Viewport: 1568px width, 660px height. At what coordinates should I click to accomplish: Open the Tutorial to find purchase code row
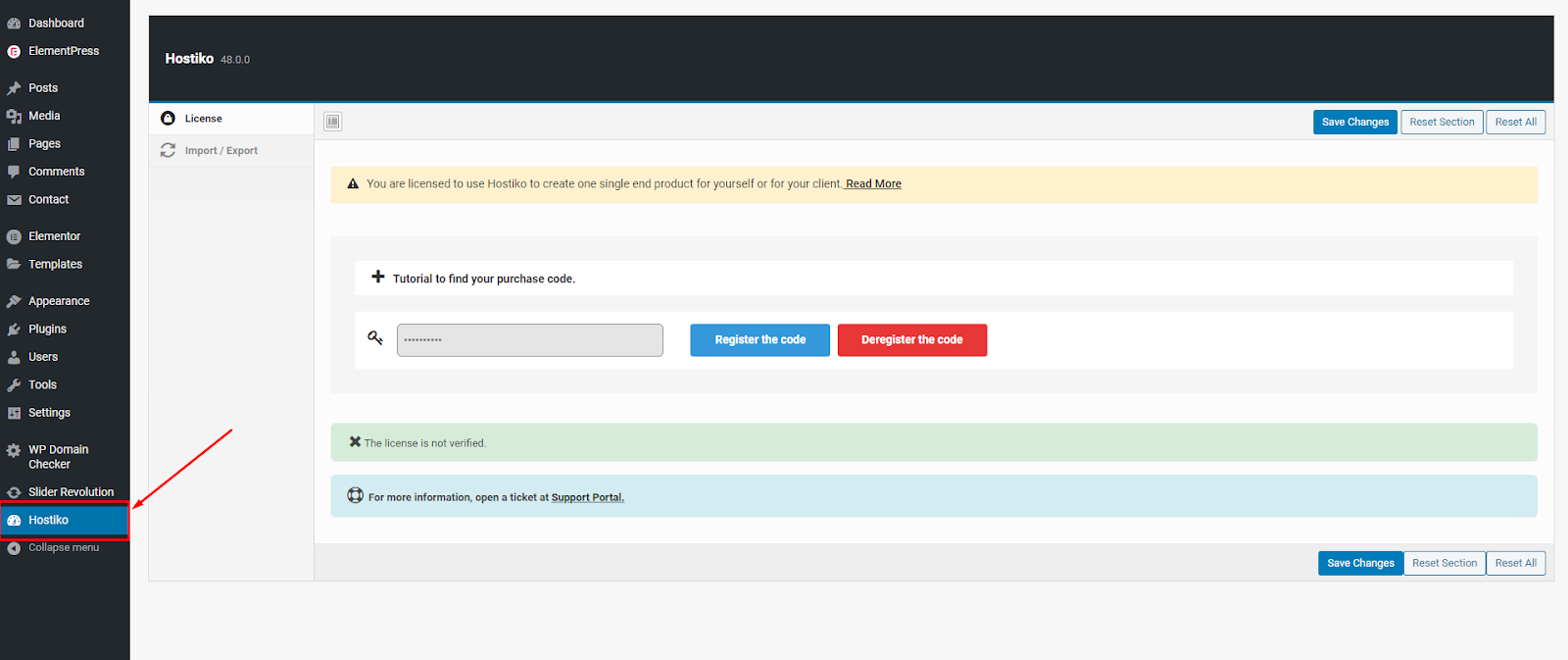click(x=934, y=279)
